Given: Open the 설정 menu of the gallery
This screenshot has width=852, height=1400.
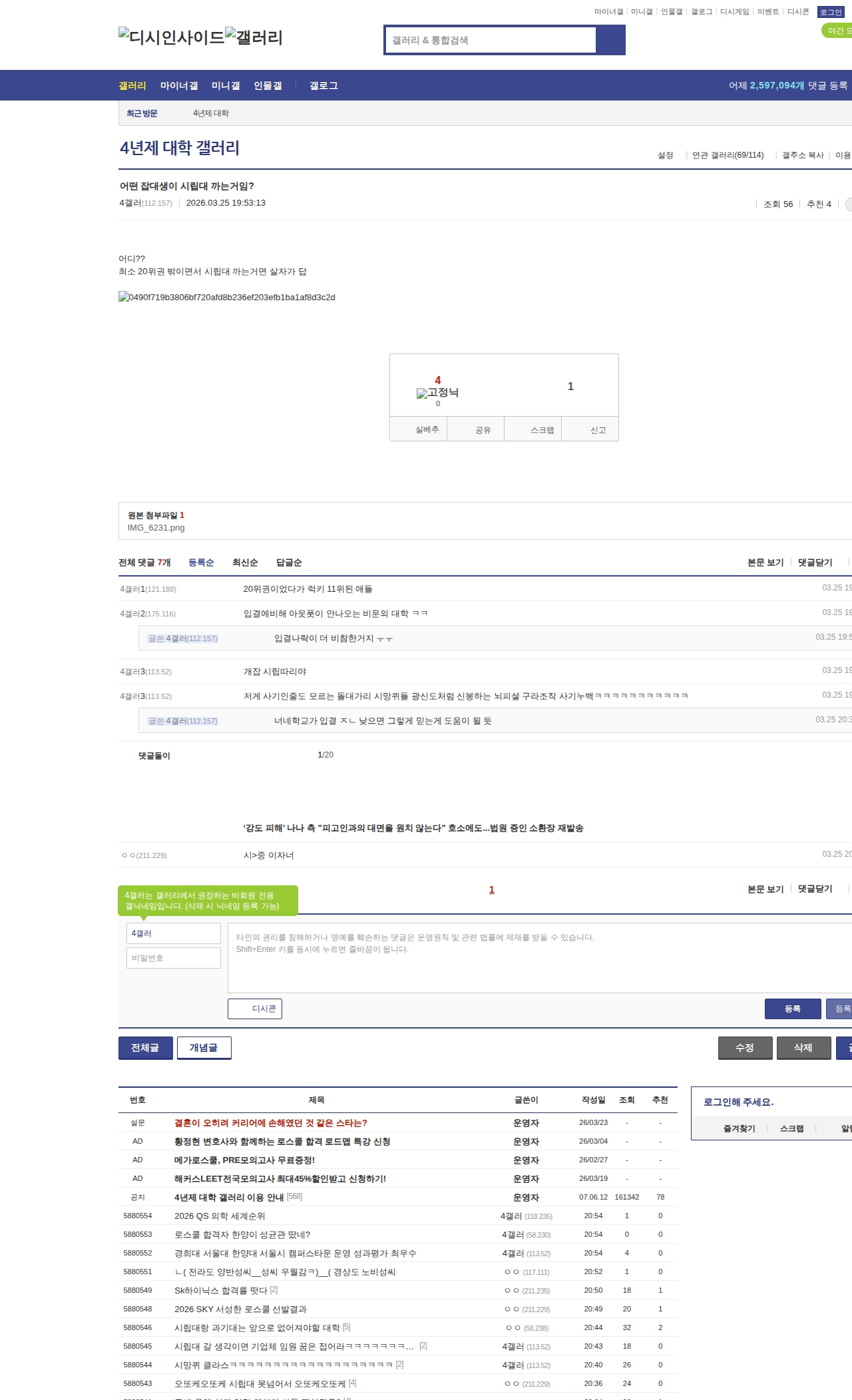Looking at the screenshot, I should (x=665, y=155).
